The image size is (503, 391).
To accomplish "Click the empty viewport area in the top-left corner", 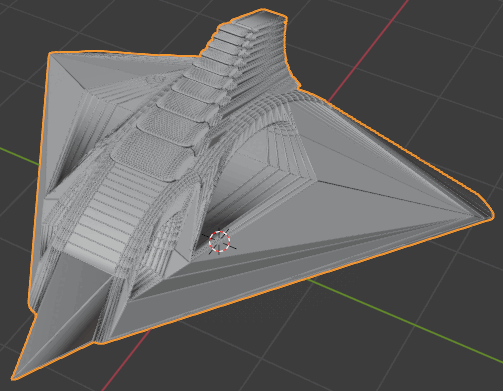I will pyautogui.click(x=20, y=20).
